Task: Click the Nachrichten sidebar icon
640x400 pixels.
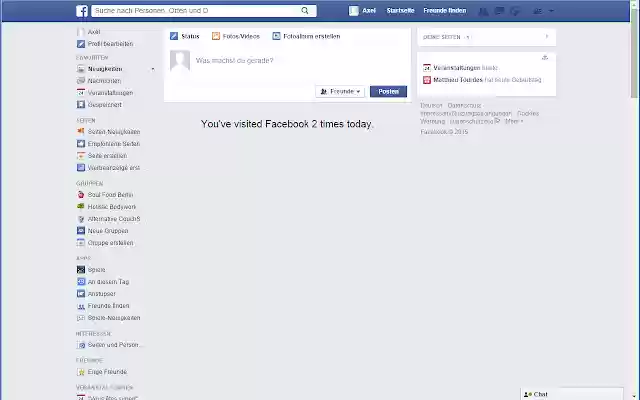Action: pos(81,81)
